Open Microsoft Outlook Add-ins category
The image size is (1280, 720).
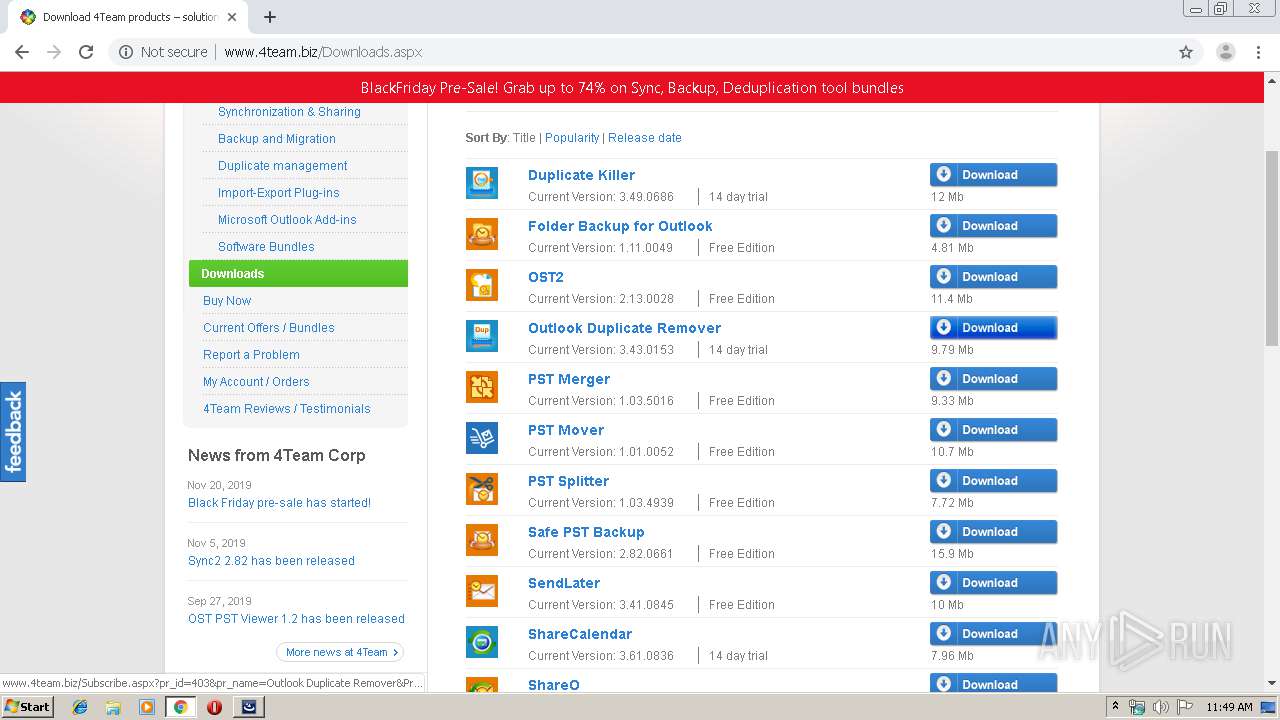click(287, 220)
